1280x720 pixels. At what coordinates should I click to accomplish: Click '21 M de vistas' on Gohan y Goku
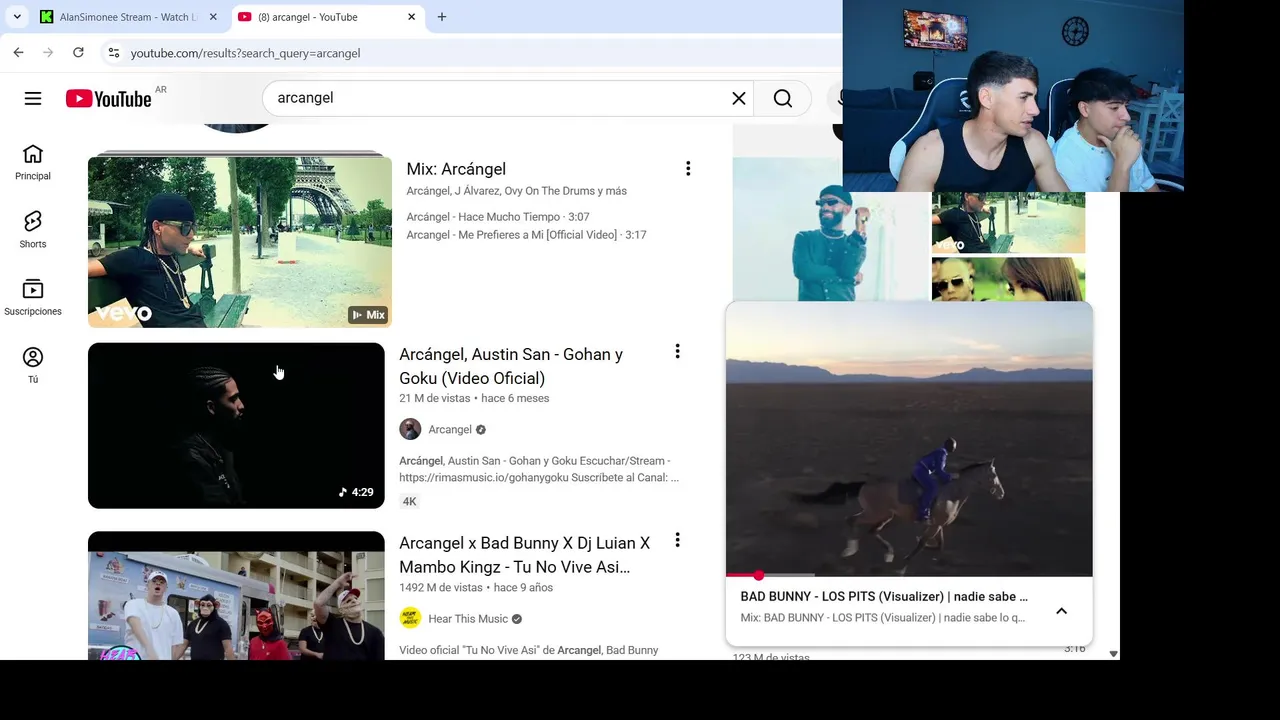434,398
